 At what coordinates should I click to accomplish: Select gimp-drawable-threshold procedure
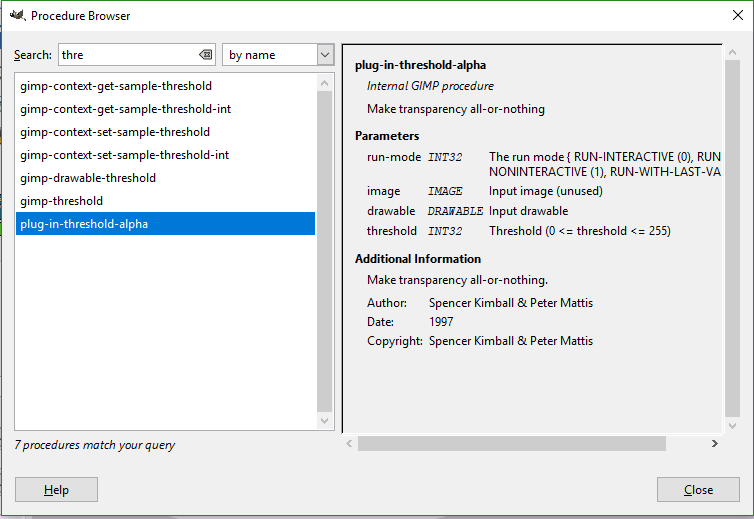pos(88,178)
